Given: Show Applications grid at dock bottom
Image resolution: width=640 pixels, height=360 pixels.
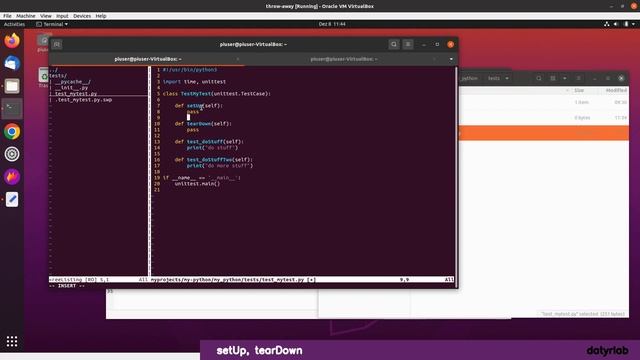Looking at the screenshot, I should 12,341.
